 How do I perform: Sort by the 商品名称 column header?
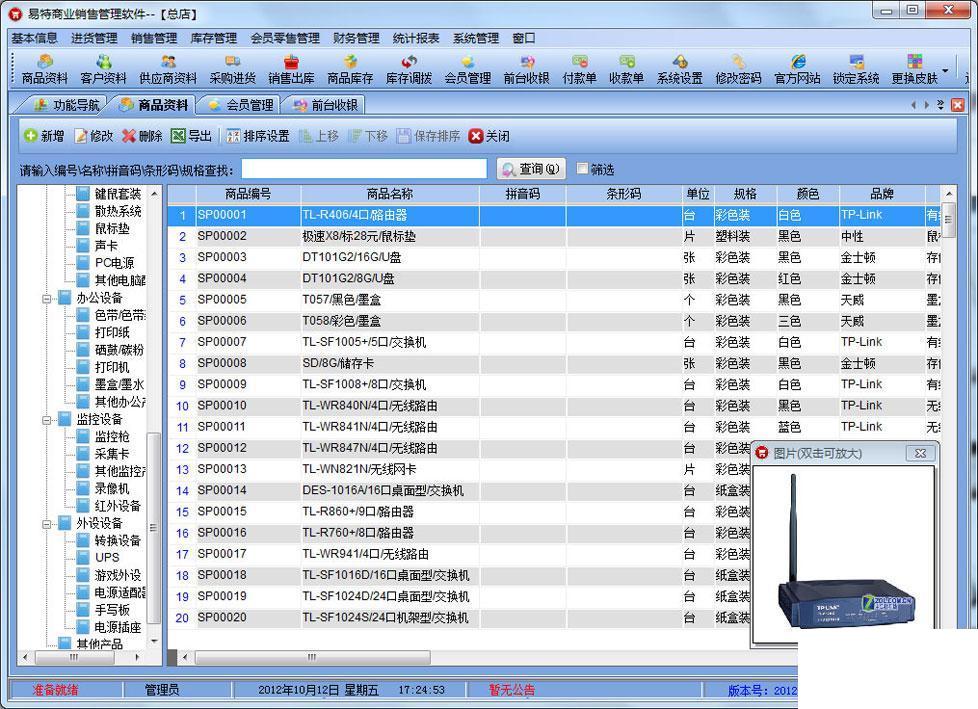pyautogui.click(x=390, y=194)
